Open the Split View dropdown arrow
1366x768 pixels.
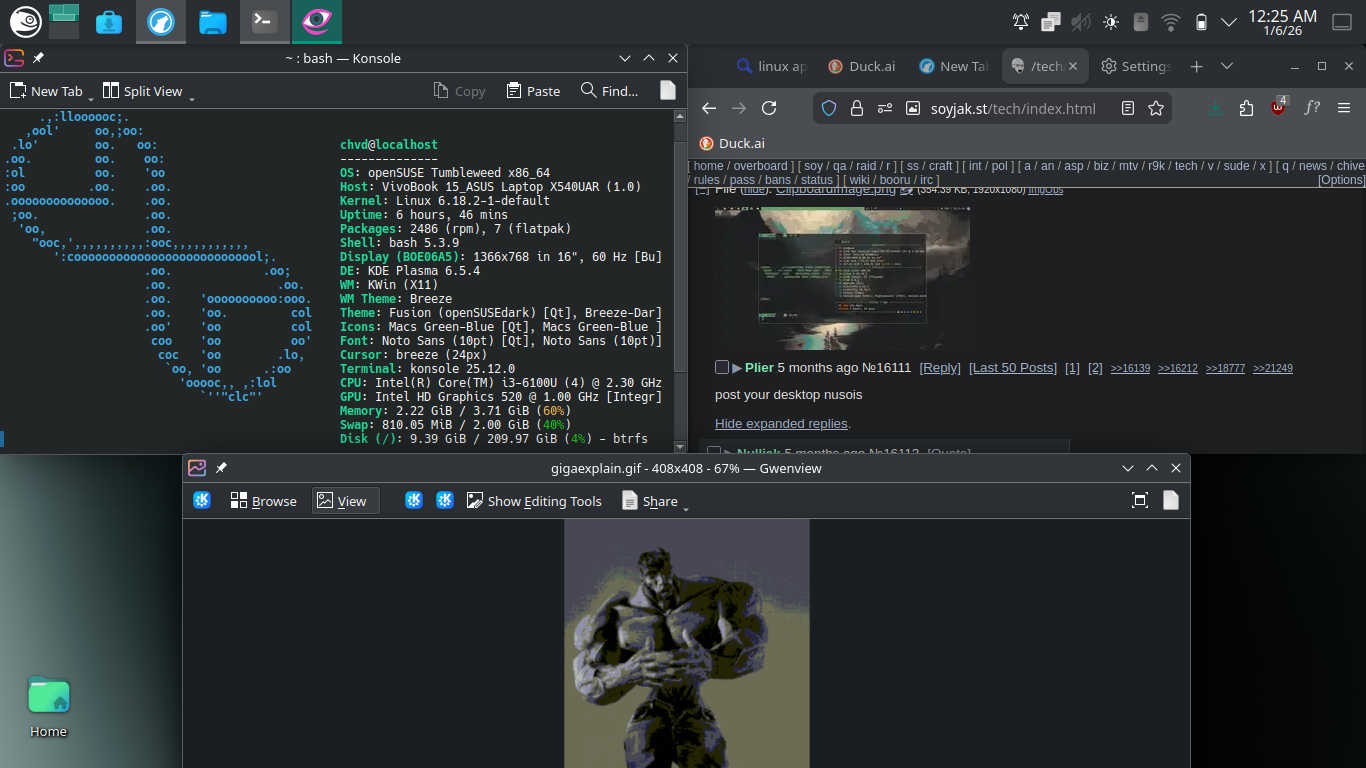click(x=191, y=97)
